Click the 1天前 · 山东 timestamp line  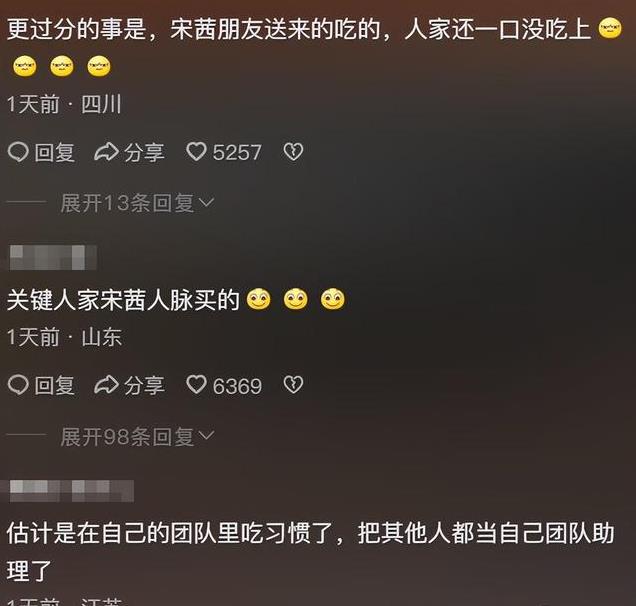click(64, 337)
